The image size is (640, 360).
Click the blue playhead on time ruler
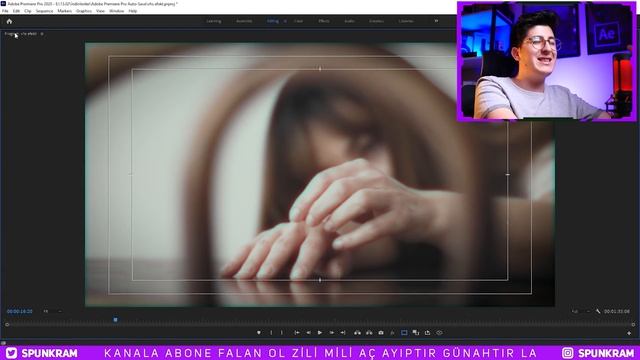116,320
